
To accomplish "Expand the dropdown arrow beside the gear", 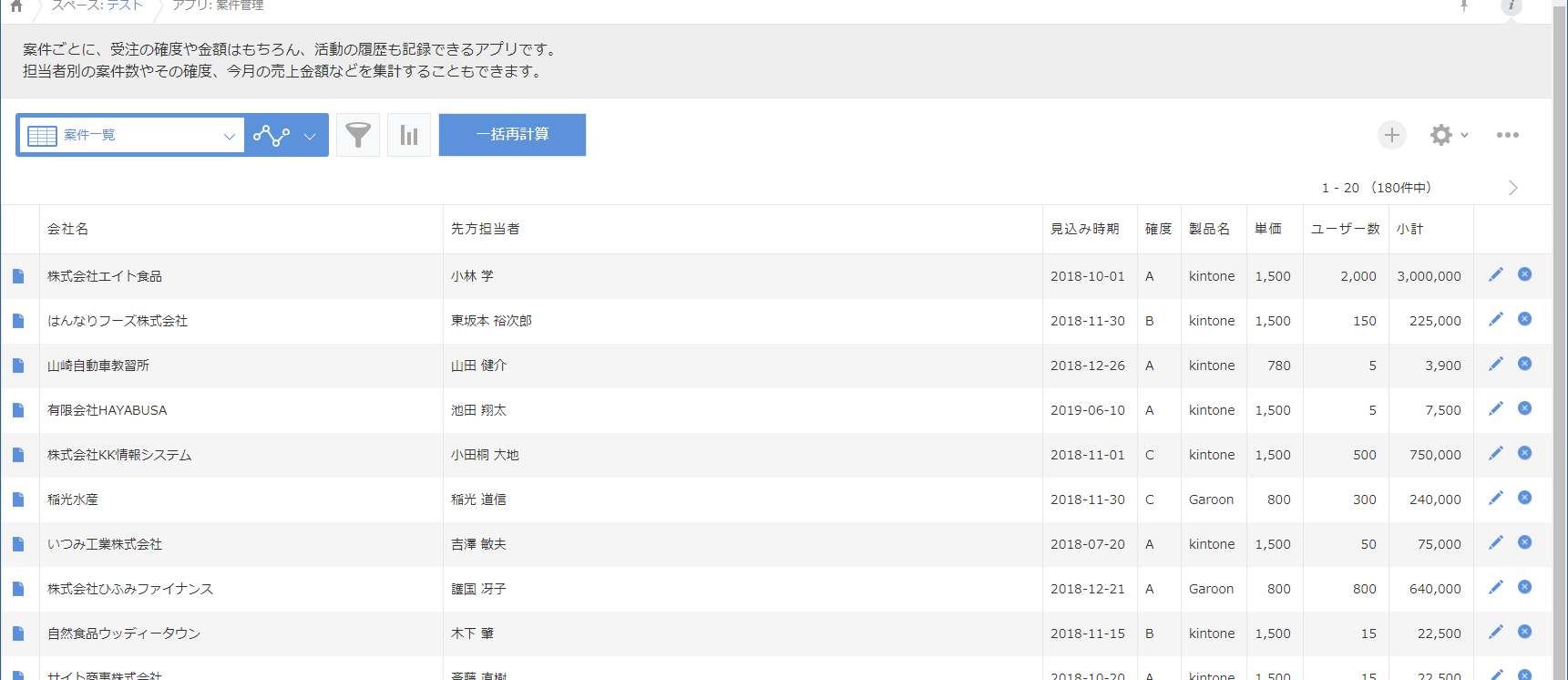I will click(x=1464, y=135).
